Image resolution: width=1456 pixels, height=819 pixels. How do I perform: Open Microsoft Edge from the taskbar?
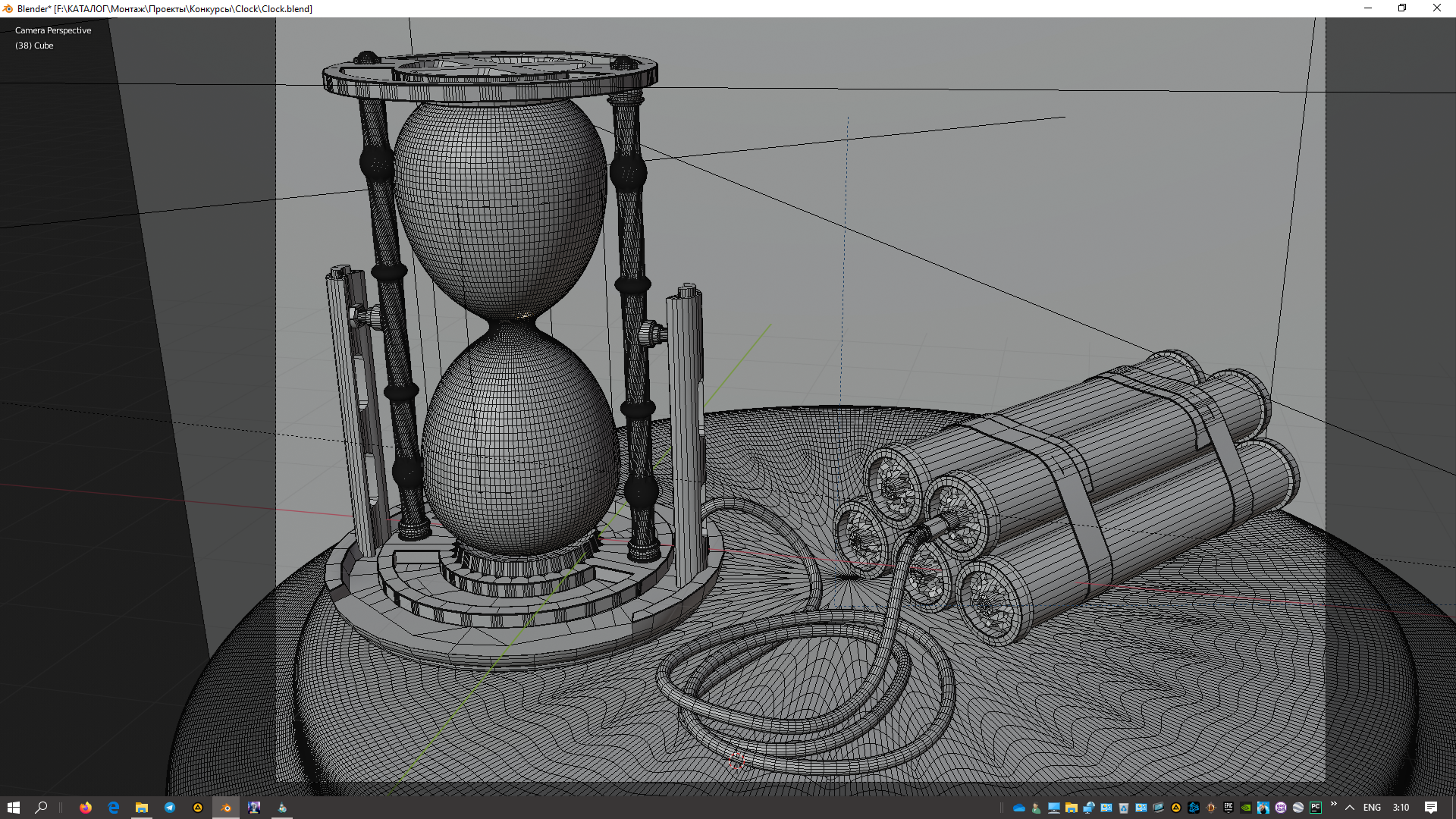114,808
